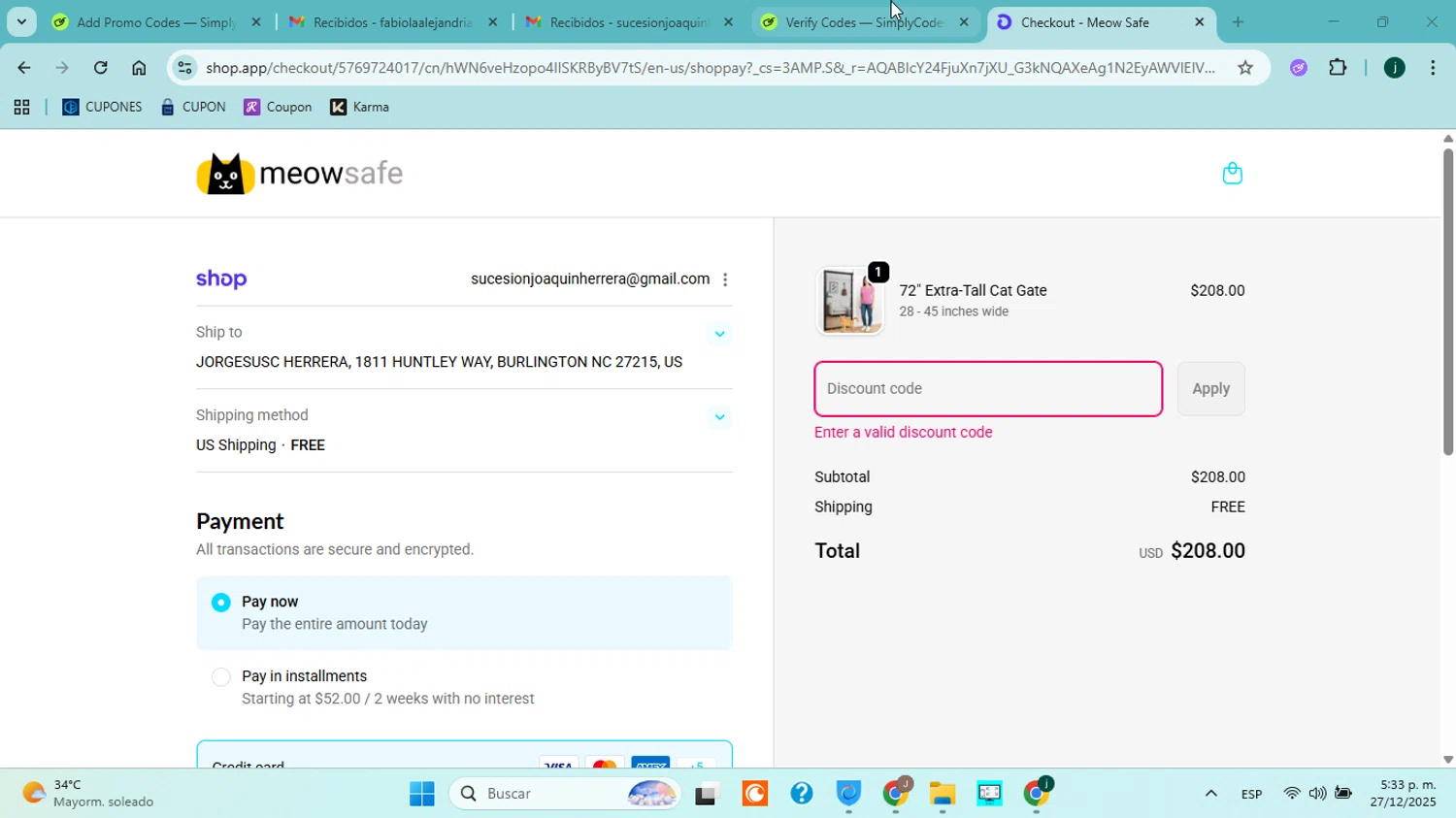This screenshot has width=1456, height=818.
Task: Open the shopping bag cart icon
Action: tap(1232, 174)
